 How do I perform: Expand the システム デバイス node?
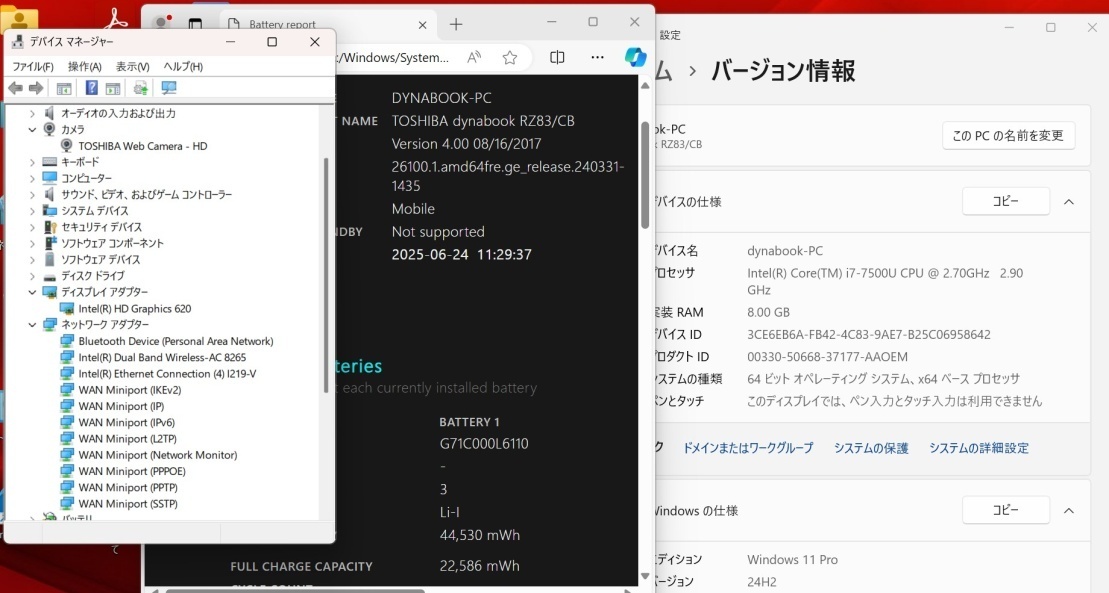(32, 211)
